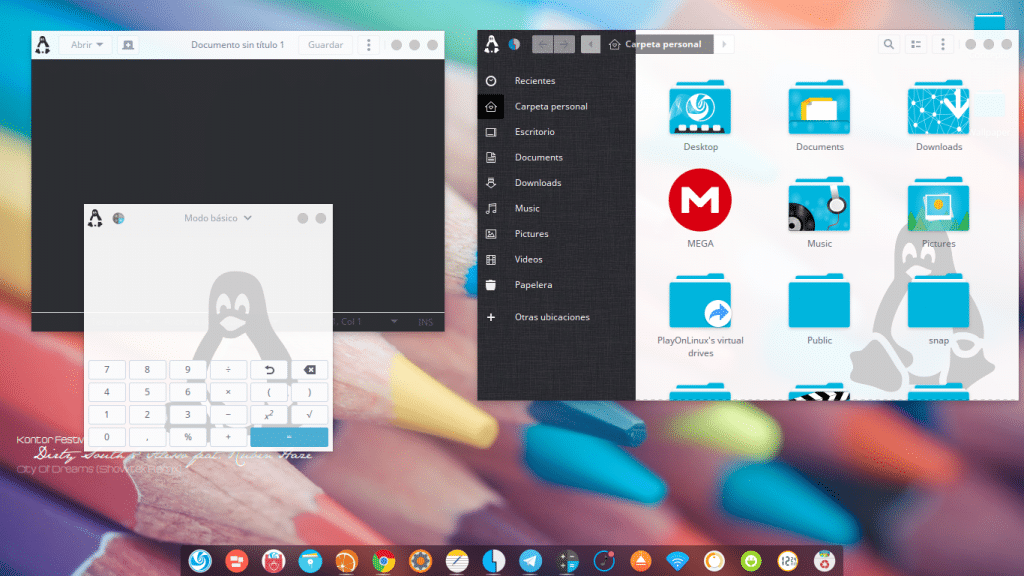Open the file manager three-dot menu
Screen dimensions: 1024x576
[x=942, y=44]
